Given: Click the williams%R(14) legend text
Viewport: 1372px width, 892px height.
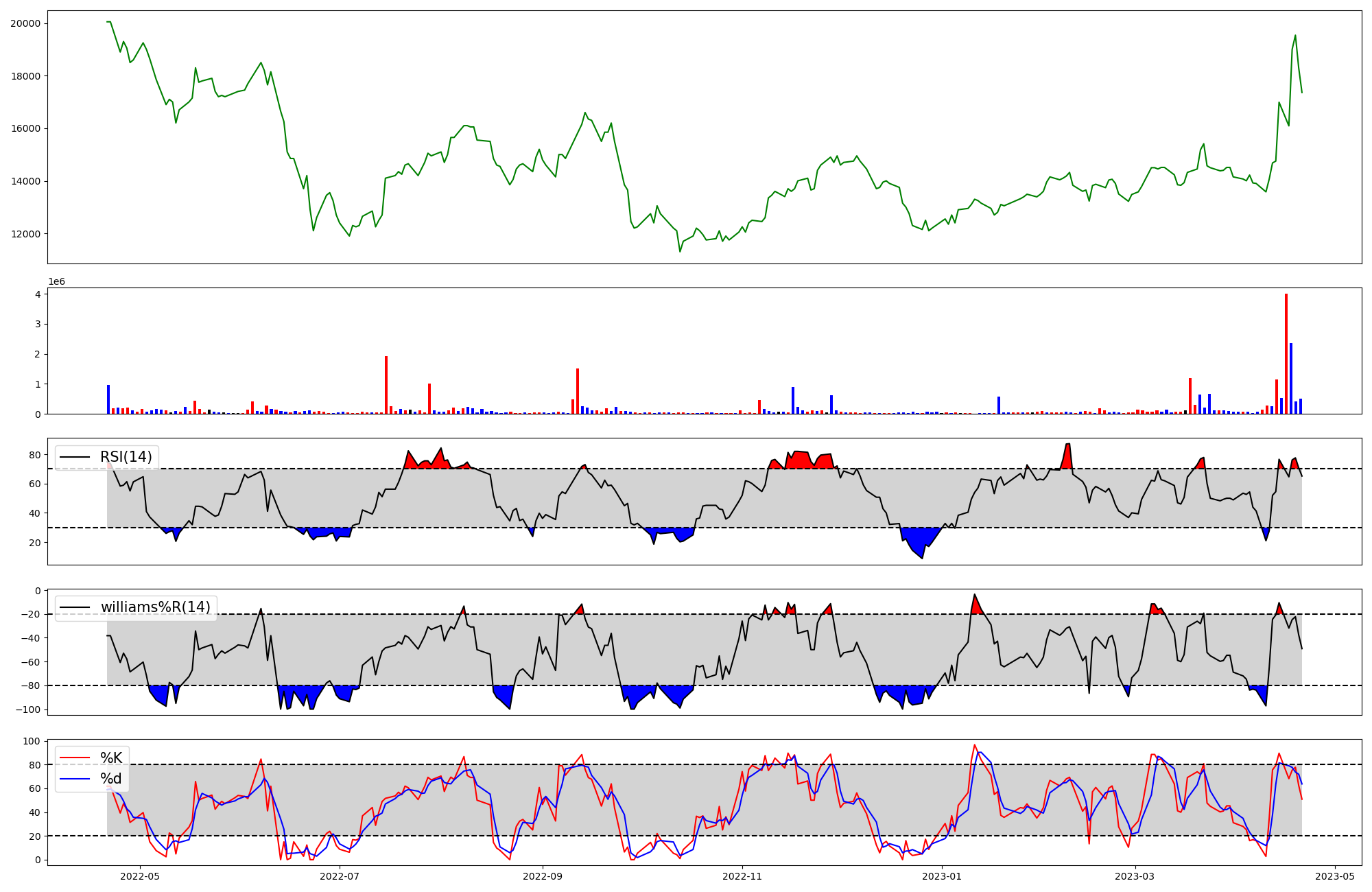Looking at the screenshot, I should point(155,607).
